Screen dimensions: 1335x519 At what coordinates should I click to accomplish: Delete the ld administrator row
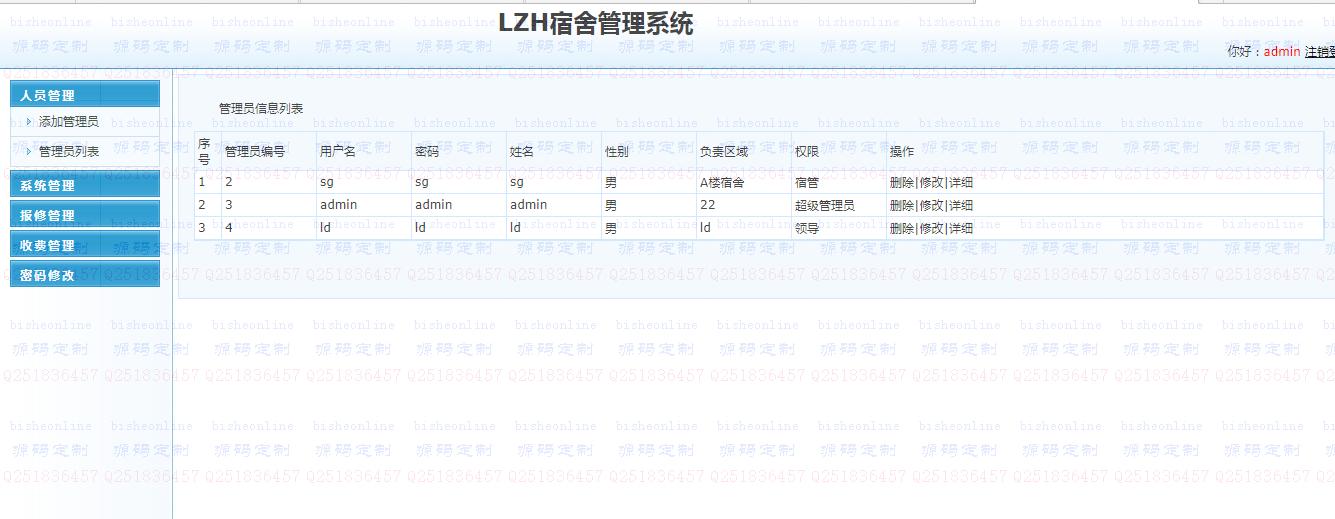[x=902, y=228]
